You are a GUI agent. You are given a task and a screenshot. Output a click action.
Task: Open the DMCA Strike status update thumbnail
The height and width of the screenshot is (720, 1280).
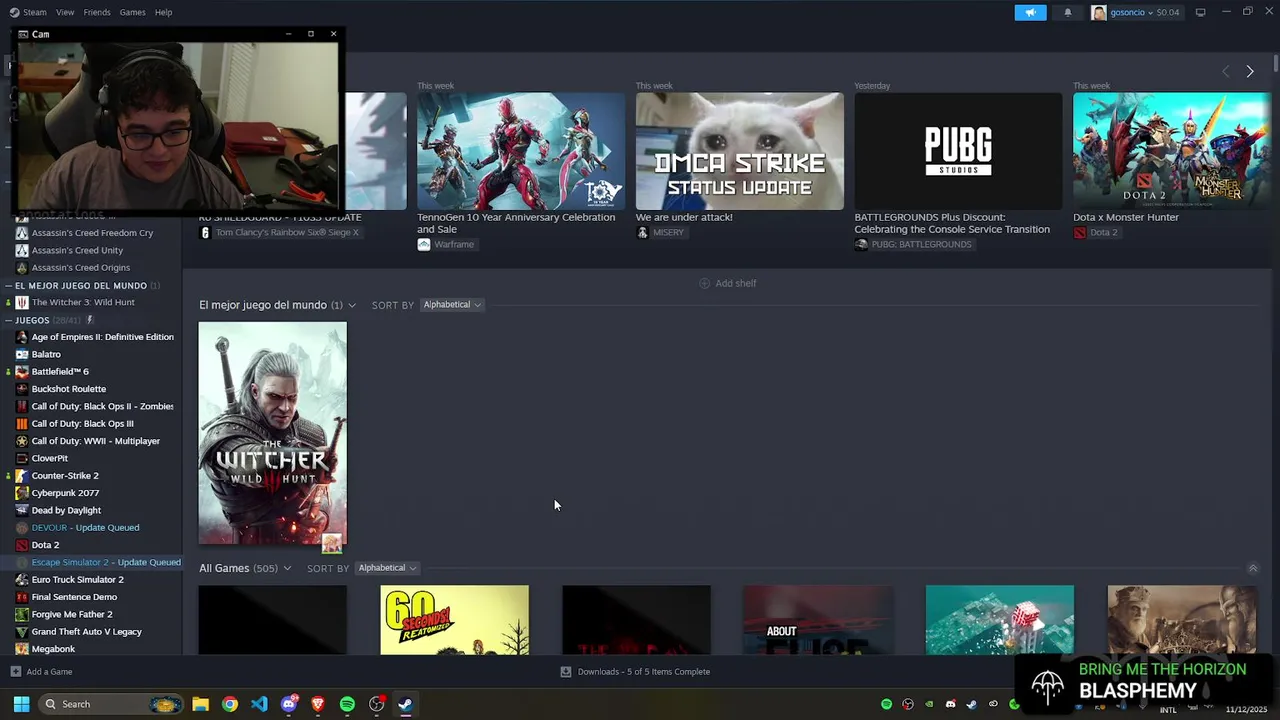(x=740, y=151)
